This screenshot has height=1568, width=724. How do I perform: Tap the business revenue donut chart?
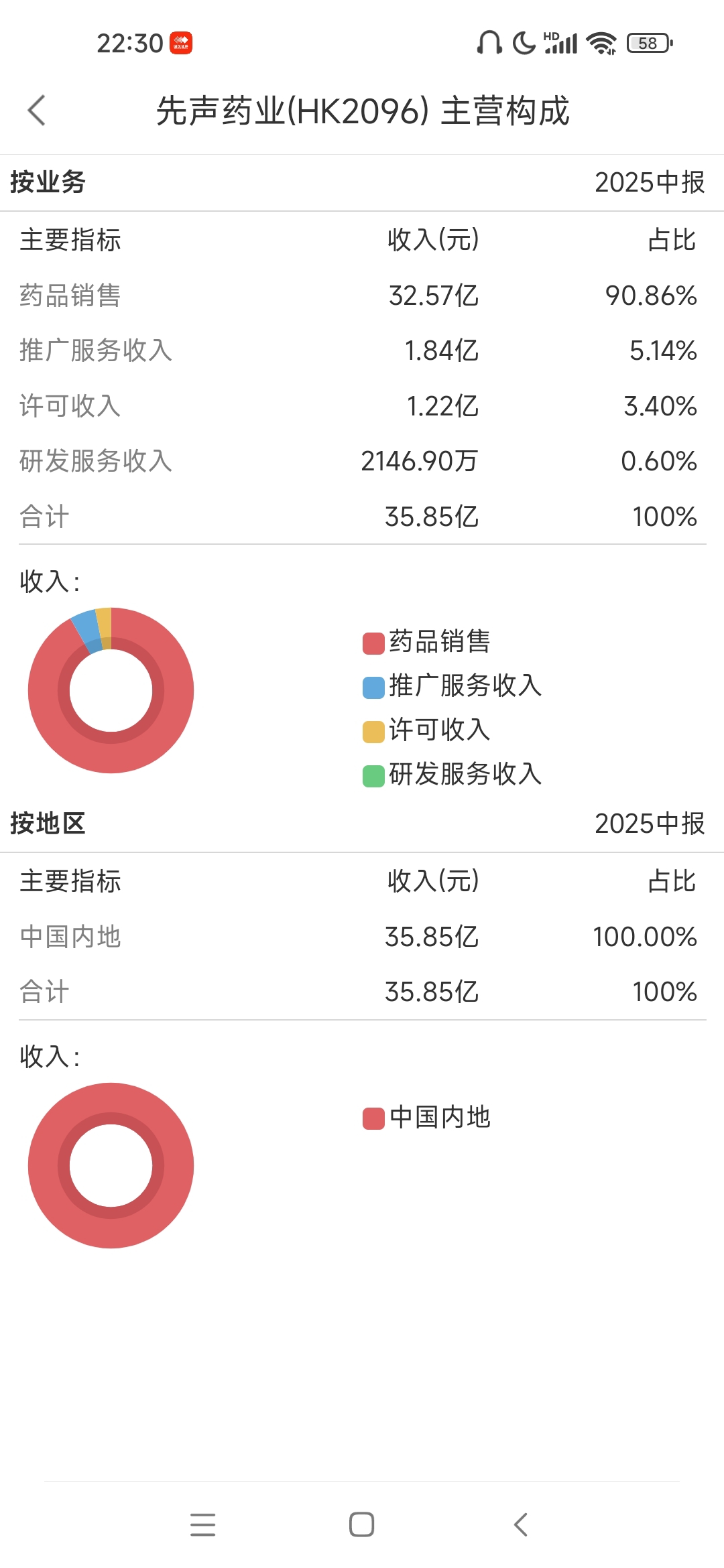click(x=111, y=690)
